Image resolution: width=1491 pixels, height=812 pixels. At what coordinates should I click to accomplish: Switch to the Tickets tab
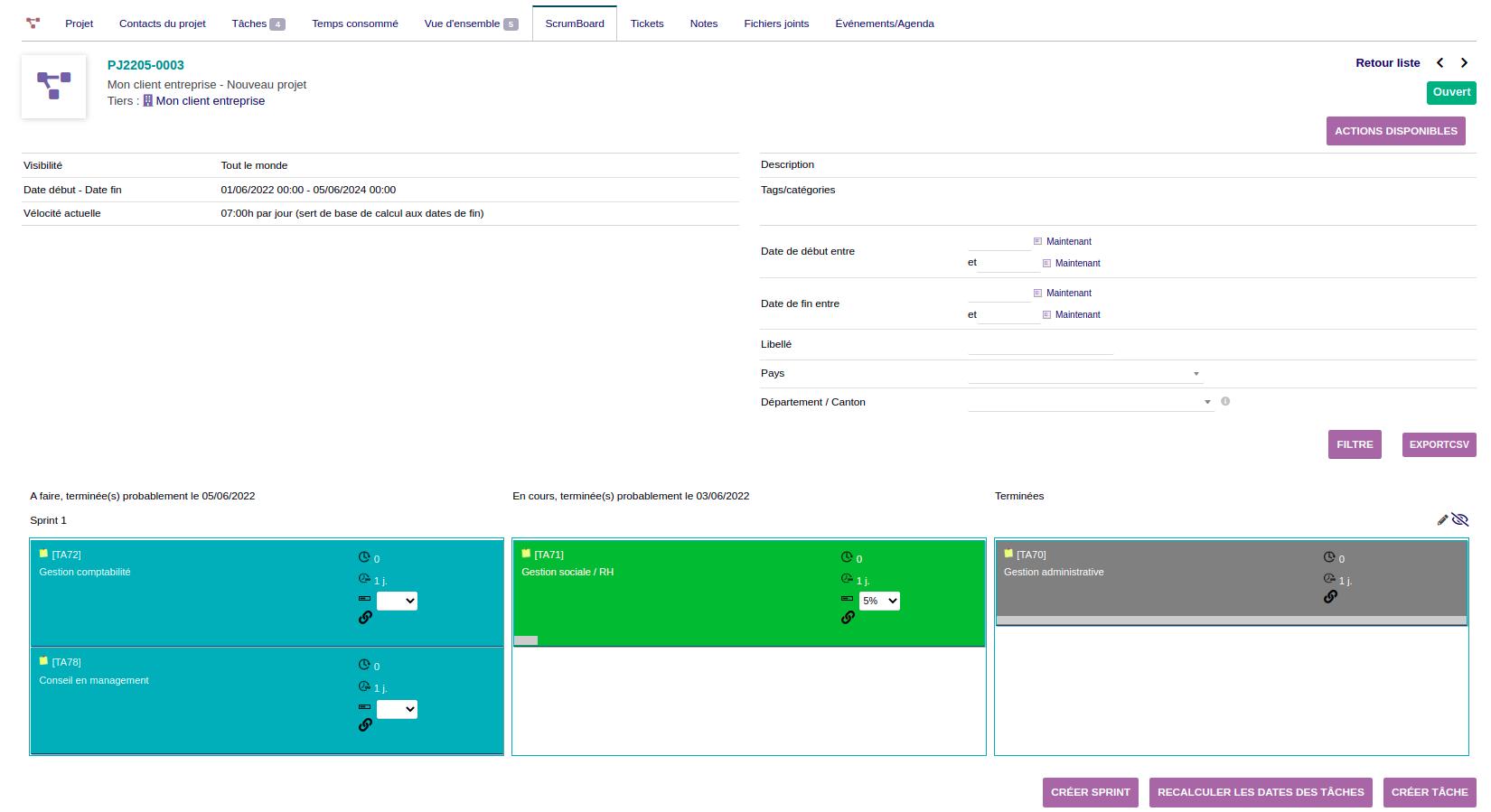click(647, 23)
